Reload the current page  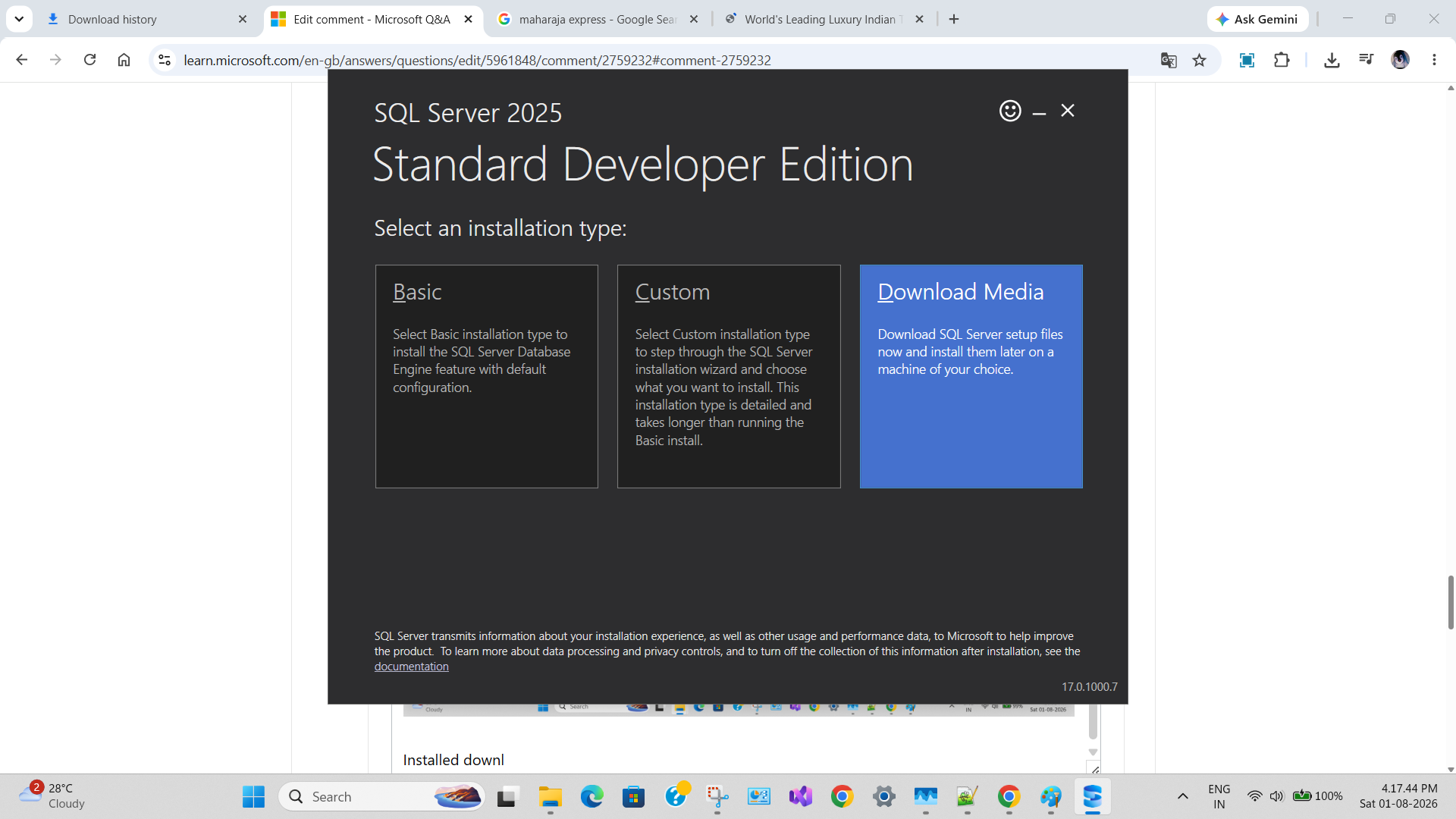click(89, 60)
